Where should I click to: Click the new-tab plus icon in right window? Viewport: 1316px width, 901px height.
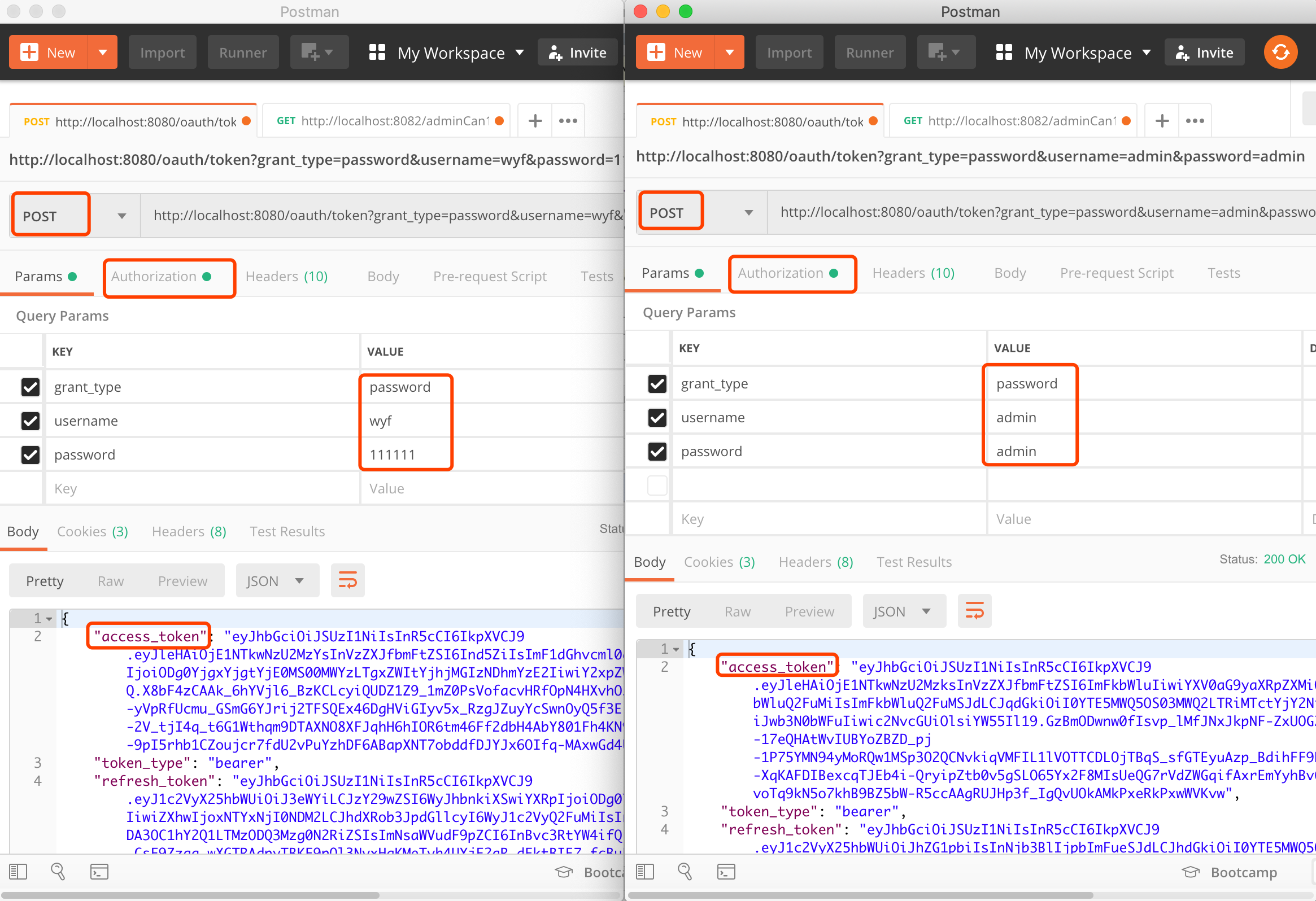[1162, 121]
